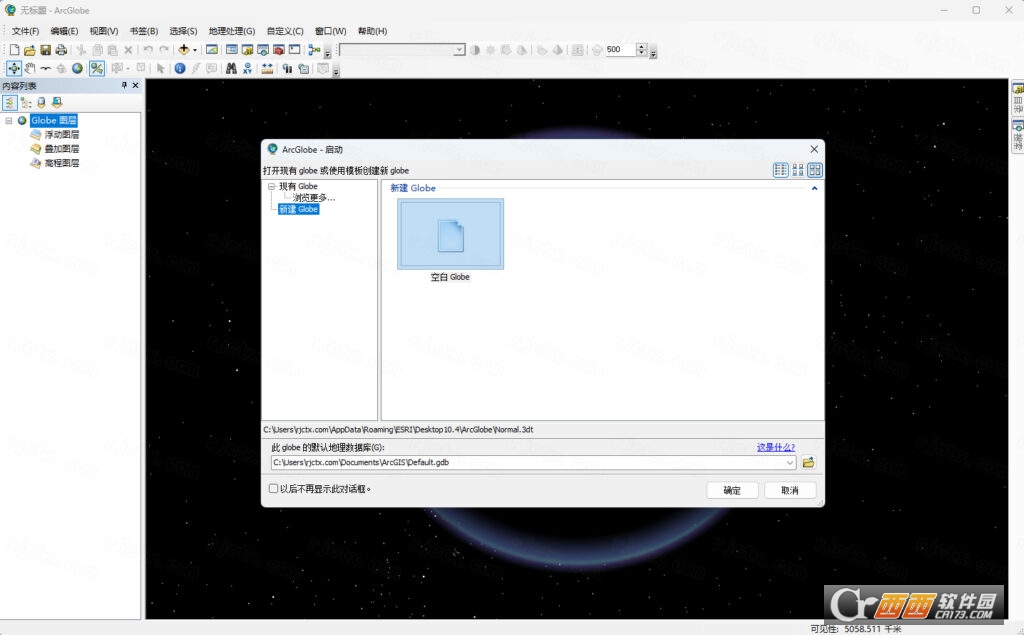Increase the 500 value with up stepper
Screen dimensions: 1024x635
point(641,46)
